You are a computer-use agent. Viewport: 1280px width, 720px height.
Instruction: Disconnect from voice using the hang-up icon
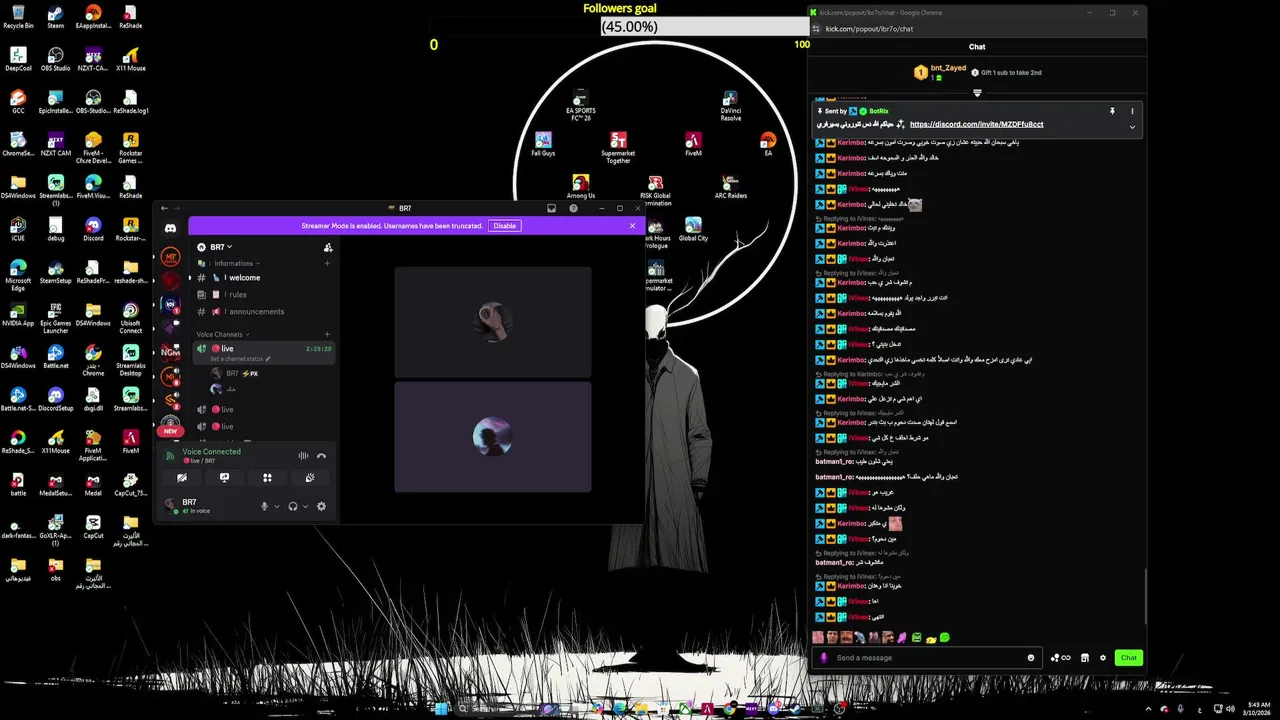pos(321,456)
